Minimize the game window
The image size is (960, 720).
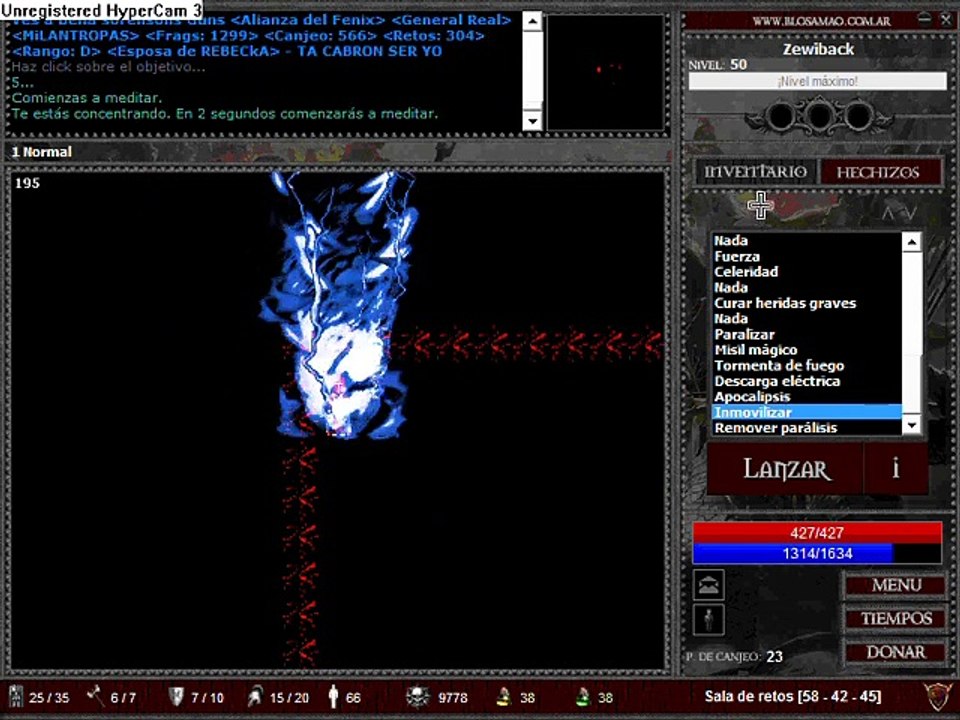click(926, 20)
